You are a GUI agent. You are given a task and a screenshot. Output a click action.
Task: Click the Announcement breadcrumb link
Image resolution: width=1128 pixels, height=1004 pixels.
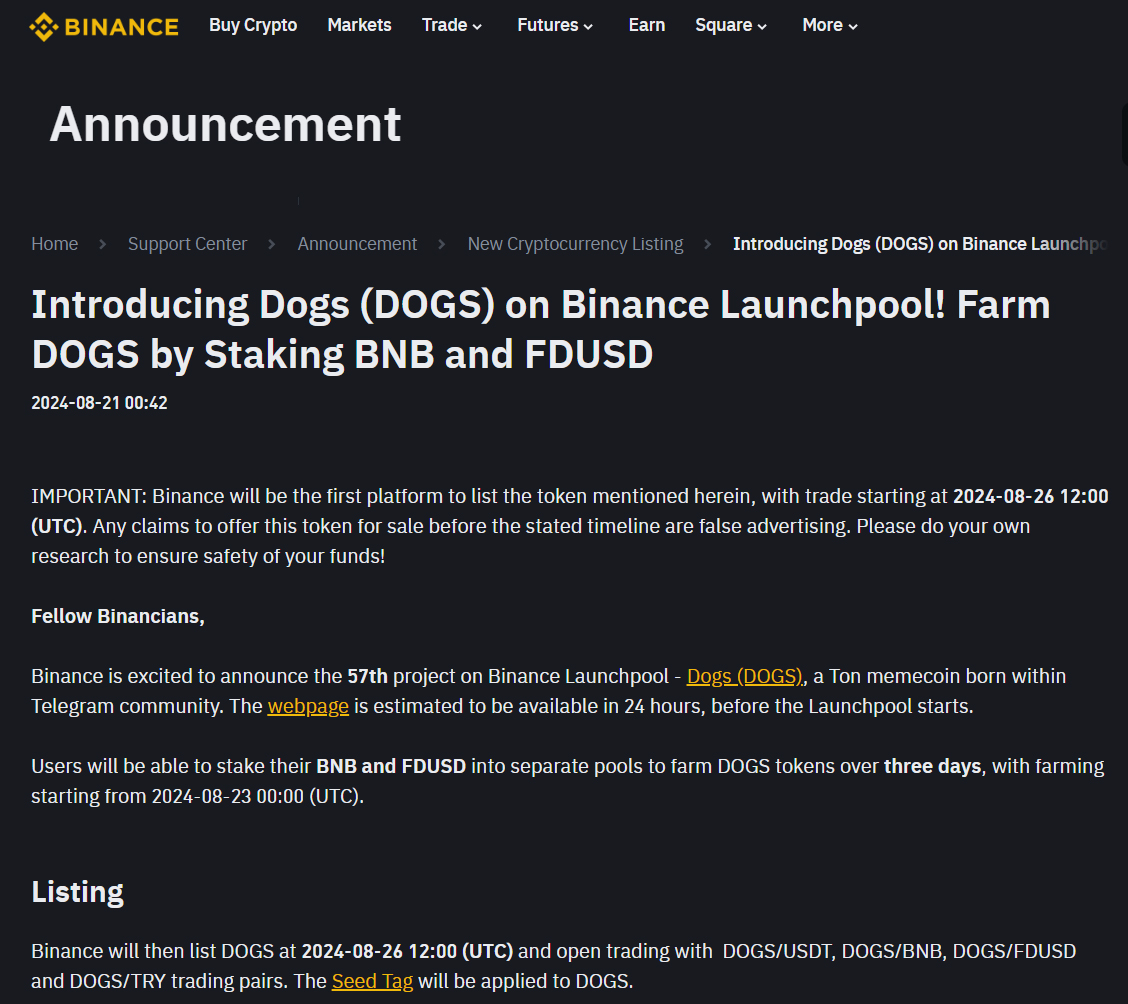pyautogui.click(x=357, y=244)
